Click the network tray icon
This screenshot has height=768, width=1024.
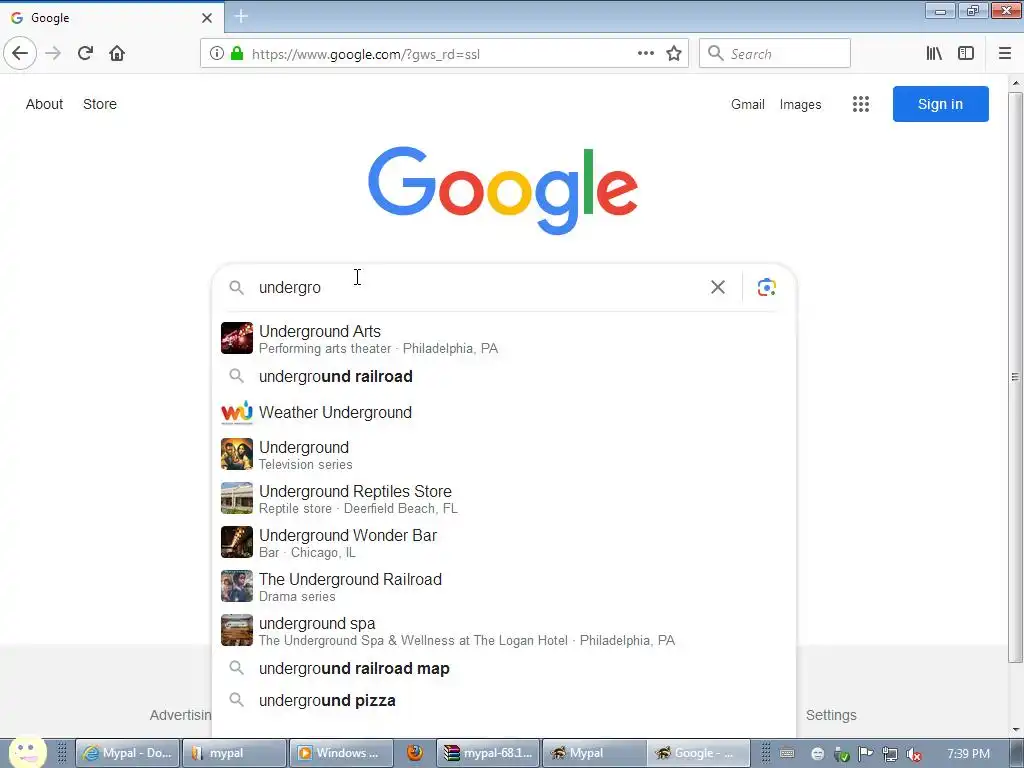coord(889,754)
